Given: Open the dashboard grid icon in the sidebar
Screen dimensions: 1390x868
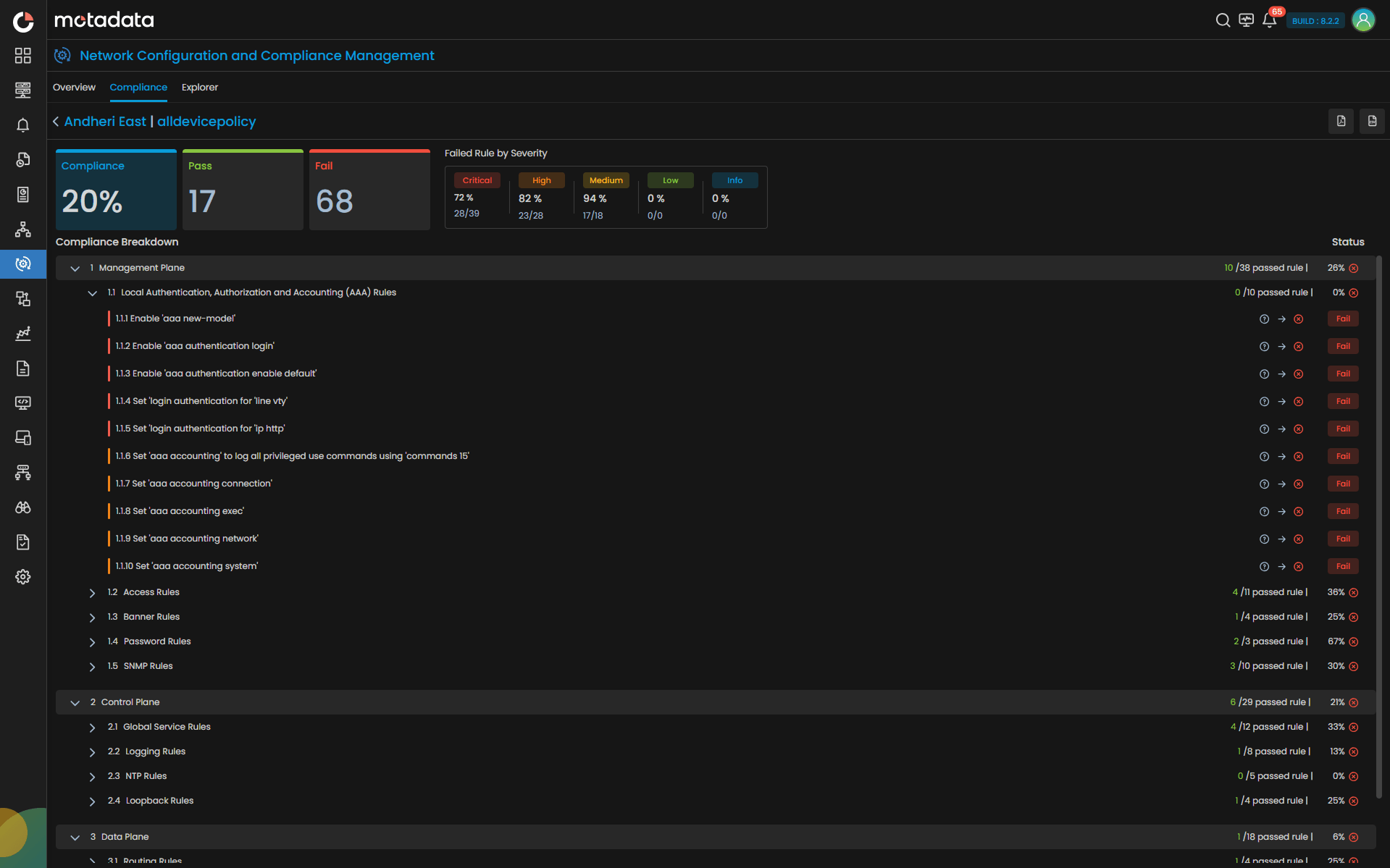Looking at the screenshot, I should 23,56.
